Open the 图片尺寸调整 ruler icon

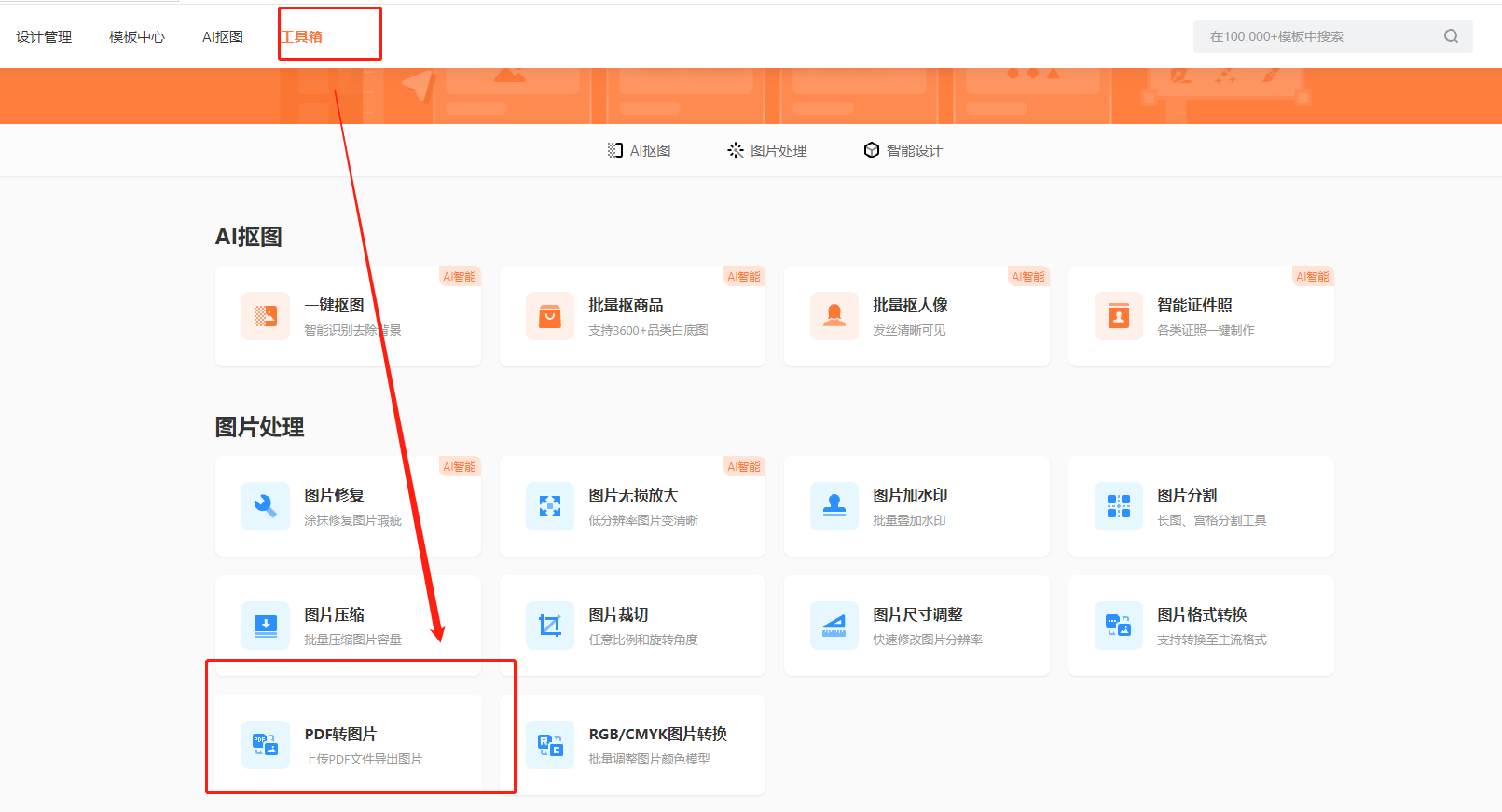tap(834, 626)
